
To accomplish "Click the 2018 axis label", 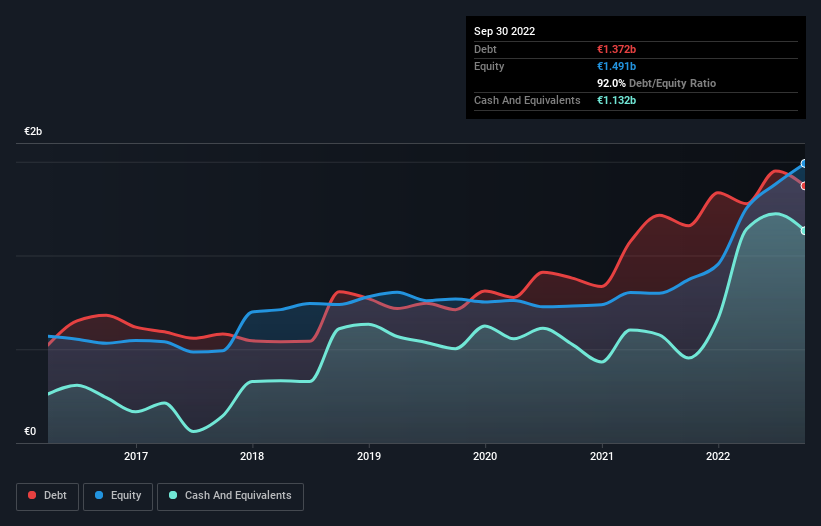I will (x=252, y=456).
